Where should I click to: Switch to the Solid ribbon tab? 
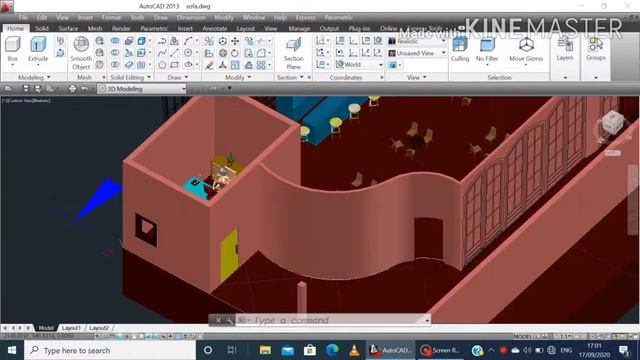[42, 28]
